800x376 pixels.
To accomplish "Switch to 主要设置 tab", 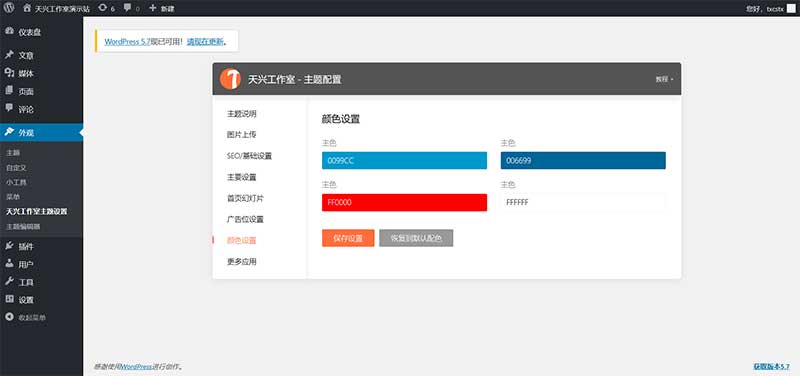I will tap(242, 177).
